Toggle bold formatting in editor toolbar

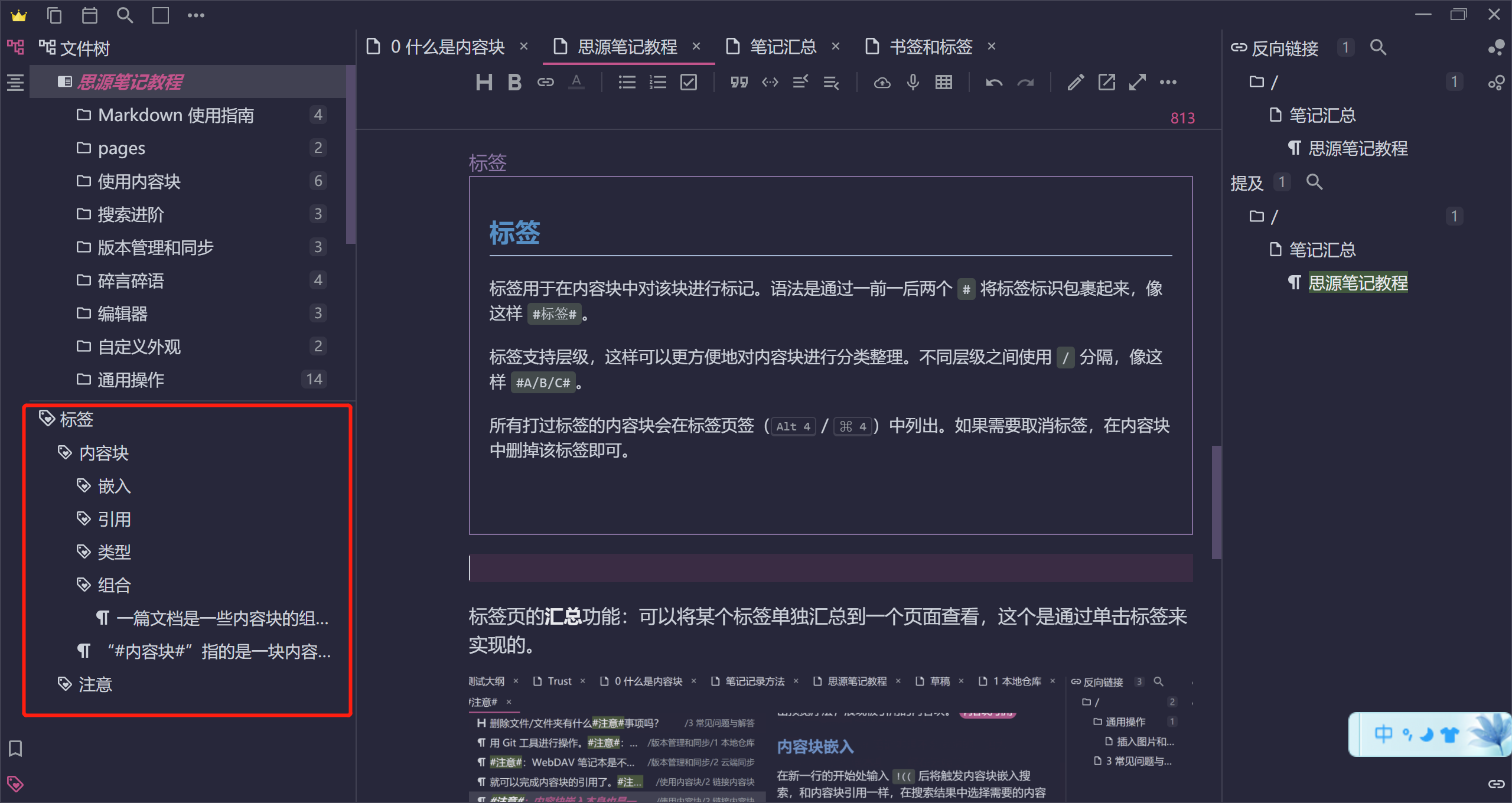(x=514, y=82)
